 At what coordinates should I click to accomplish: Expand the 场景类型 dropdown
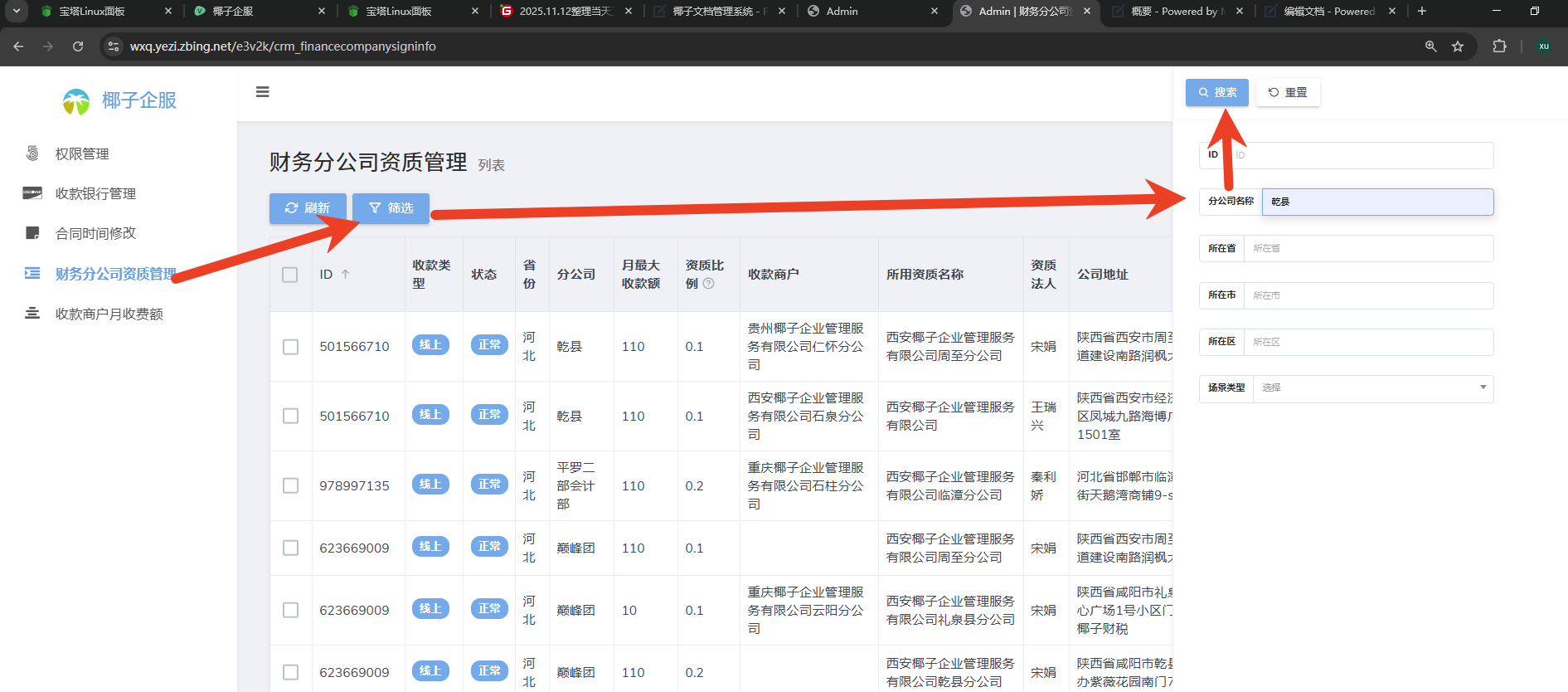click(x=1373, y=387)
